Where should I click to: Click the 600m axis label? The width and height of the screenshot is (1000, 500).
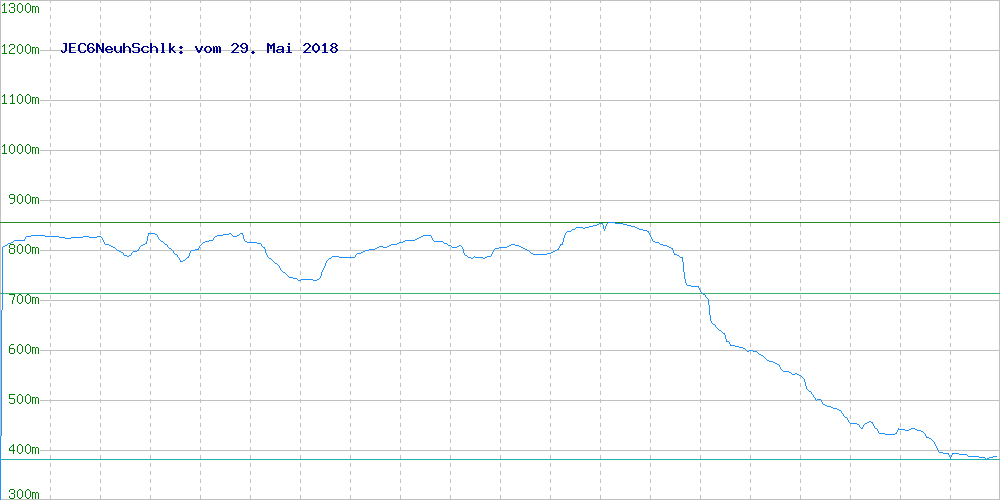24,349
